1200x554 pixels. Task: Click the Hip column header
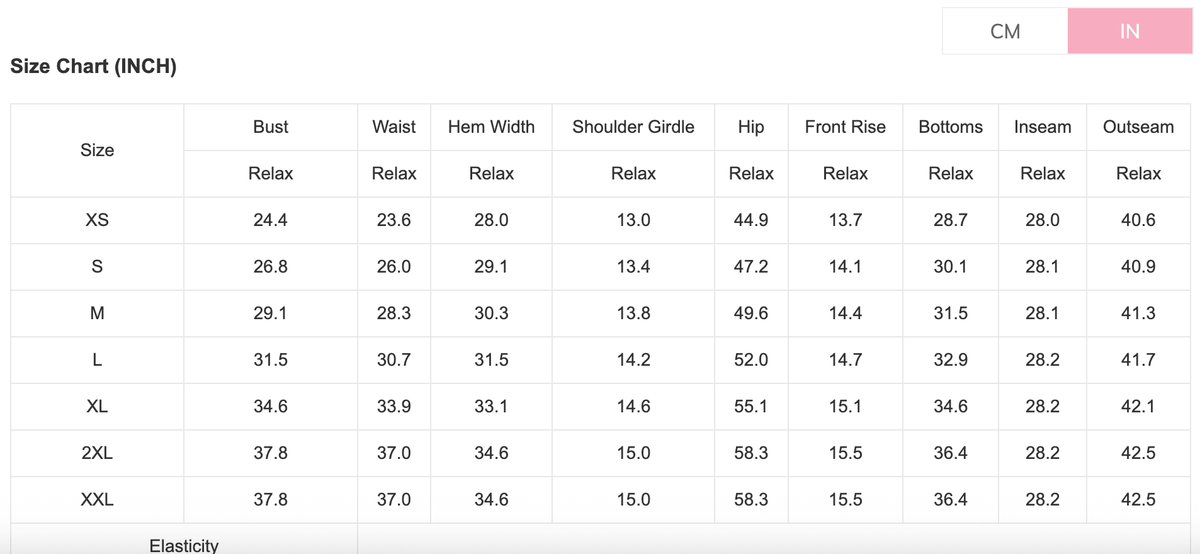point(751,127)
